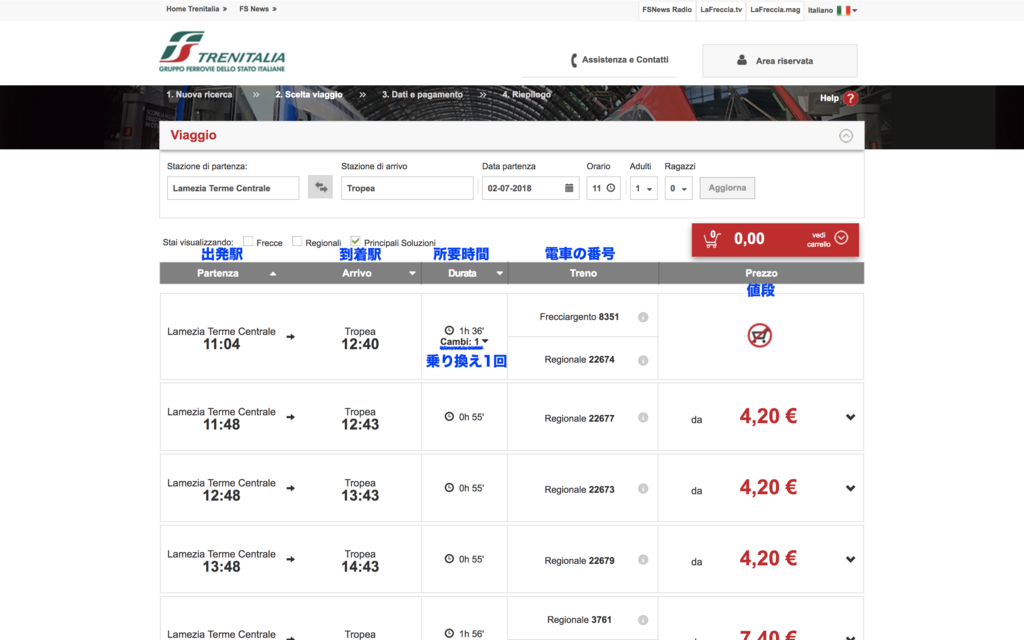The image size is (1024, 640).
Task: Open FSNews Radio link
Action: (x=667, y=10)
